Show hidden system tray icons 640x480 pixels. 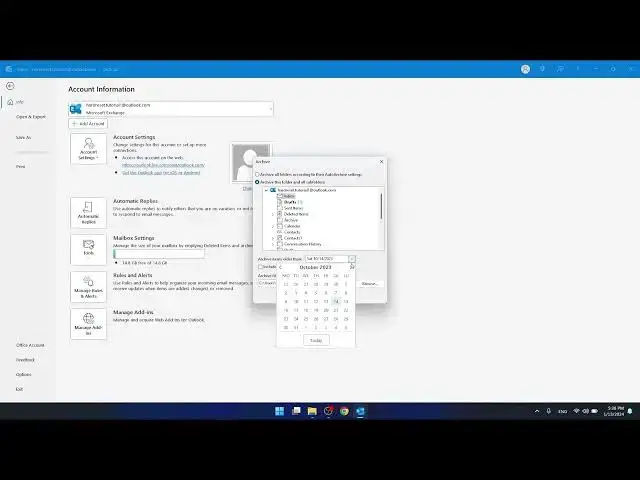537,411
